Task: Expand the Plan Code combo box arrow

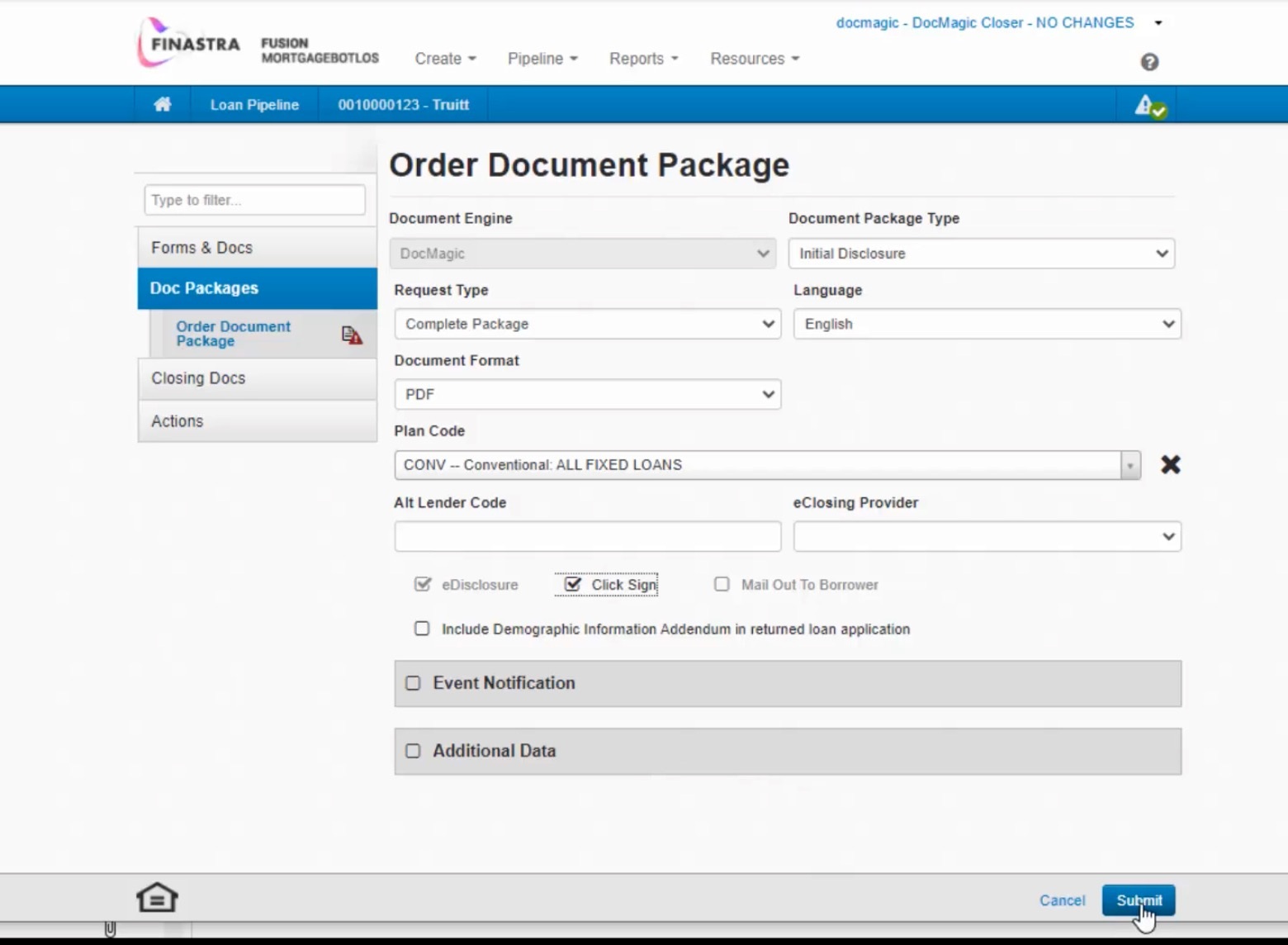Action: pyautogui.click(x=1129, y=465)
